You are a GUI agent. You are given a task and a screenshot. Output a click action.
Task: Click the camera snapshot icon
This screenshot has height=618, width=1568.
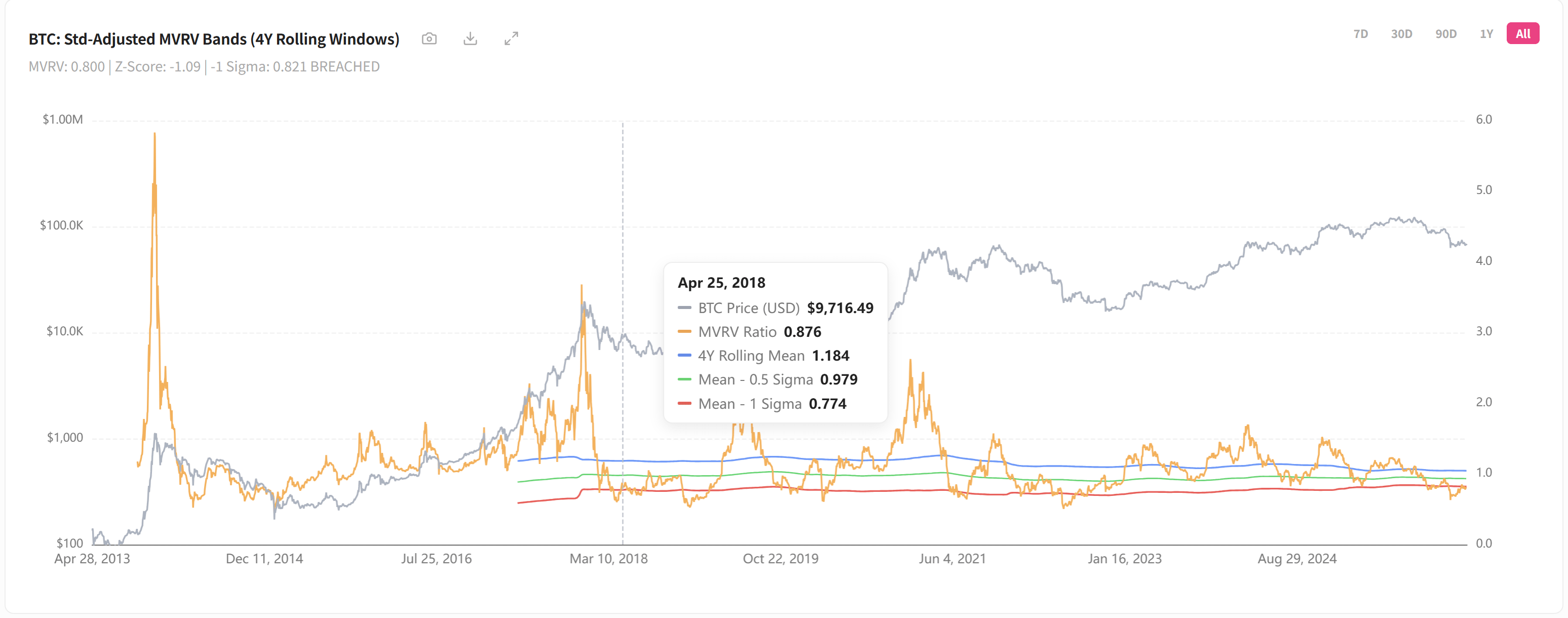coord(429,39)
